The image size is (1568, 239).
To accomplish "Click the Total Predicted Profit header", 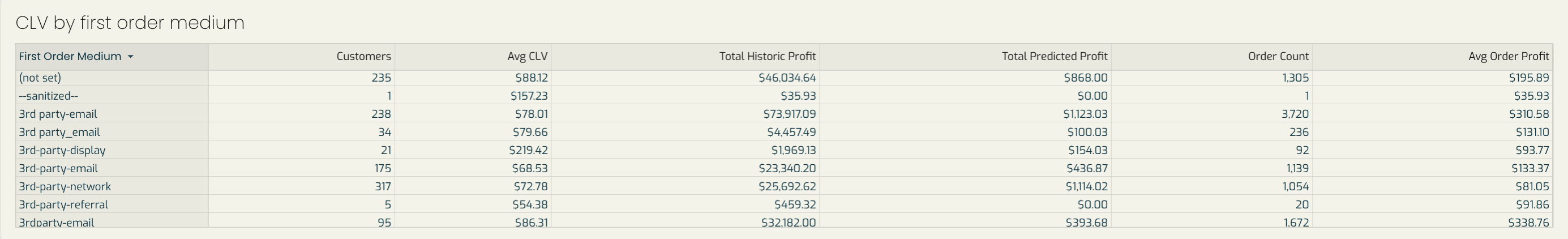I will click(x=1054, y=57).
